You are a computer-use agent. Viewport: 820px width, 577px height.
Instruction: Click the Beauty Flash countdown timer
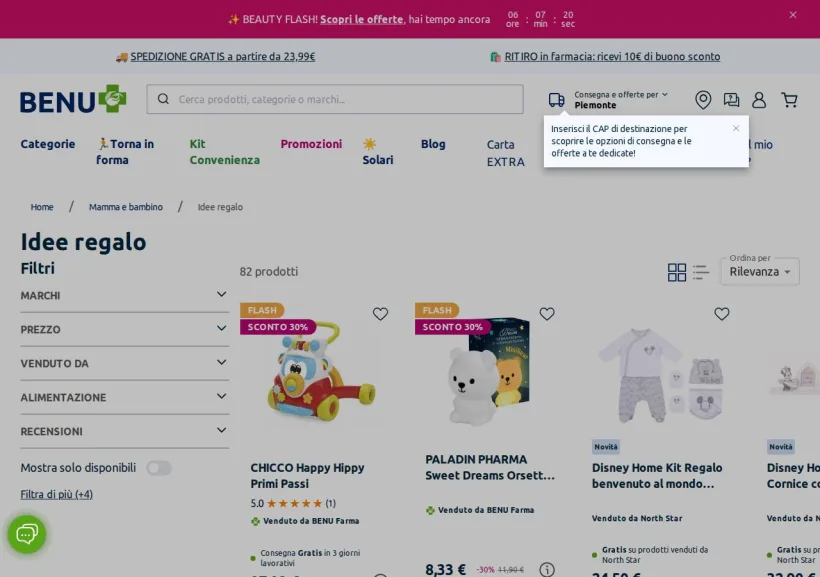pyautogui.click(x=540, y=19)
